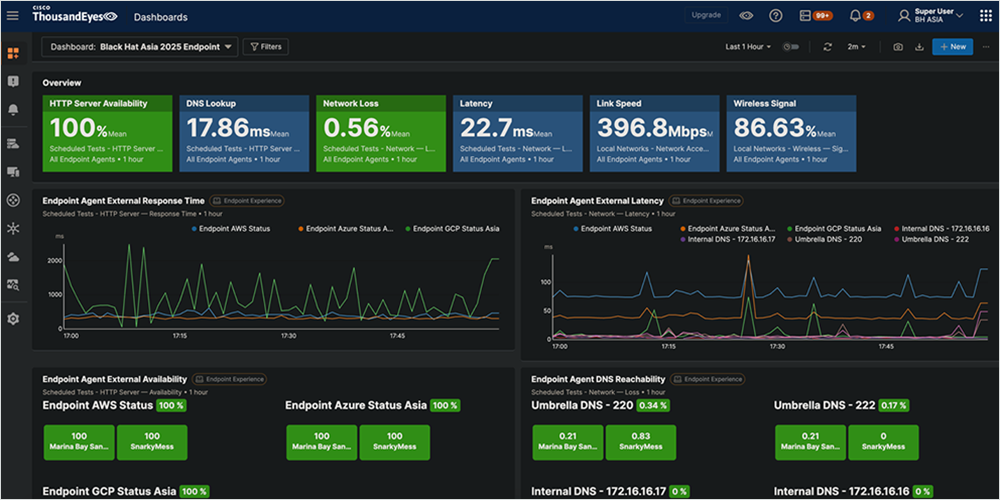
Task: Take a dashboard snapshot with camera icon
Action: coord(898,47)
